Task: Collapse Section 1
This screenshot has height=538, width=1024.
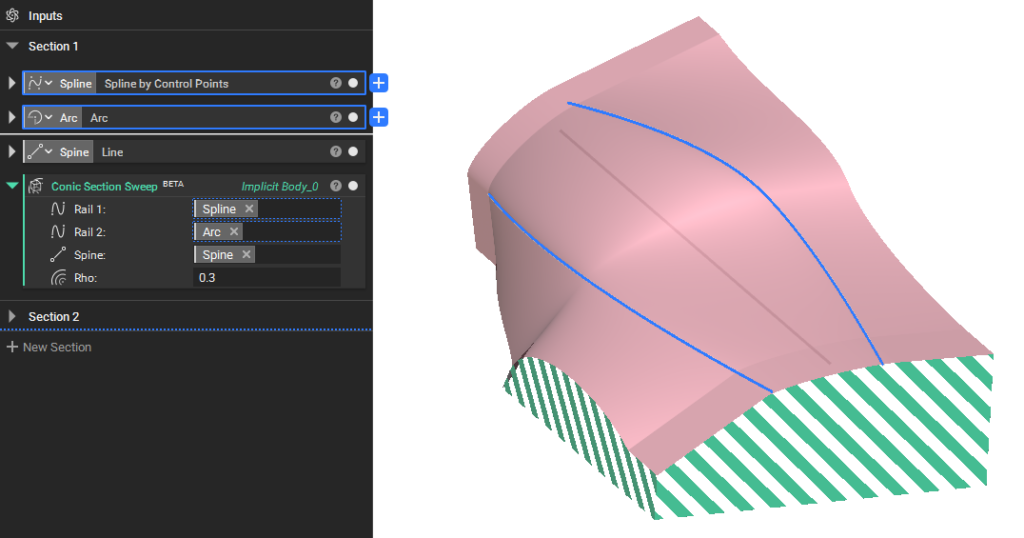Action: 12,46
